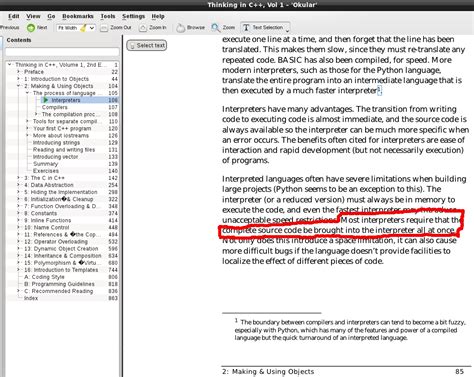
Task: Expand 3: The C in C++ node
Action: (18, 178)
